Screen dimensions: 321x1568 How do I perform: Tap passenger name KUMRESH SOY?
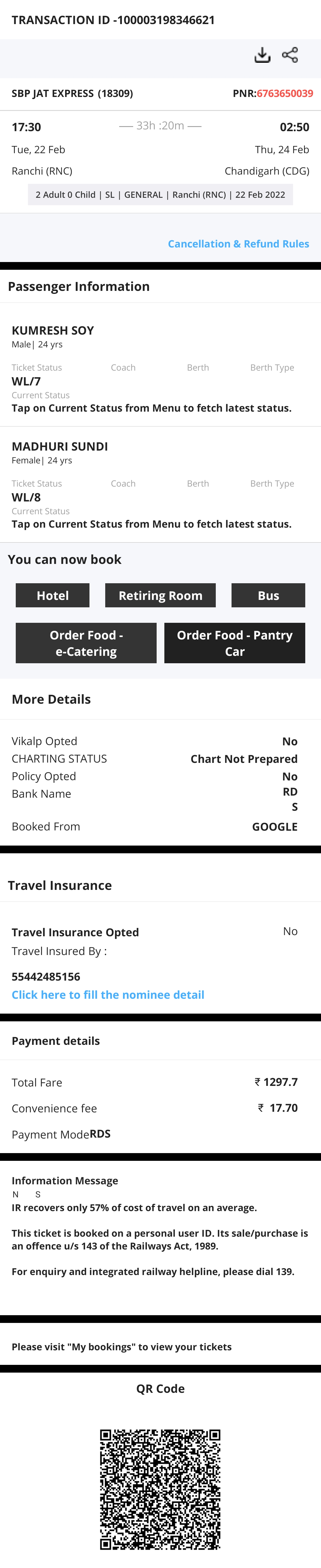point(53,330)
